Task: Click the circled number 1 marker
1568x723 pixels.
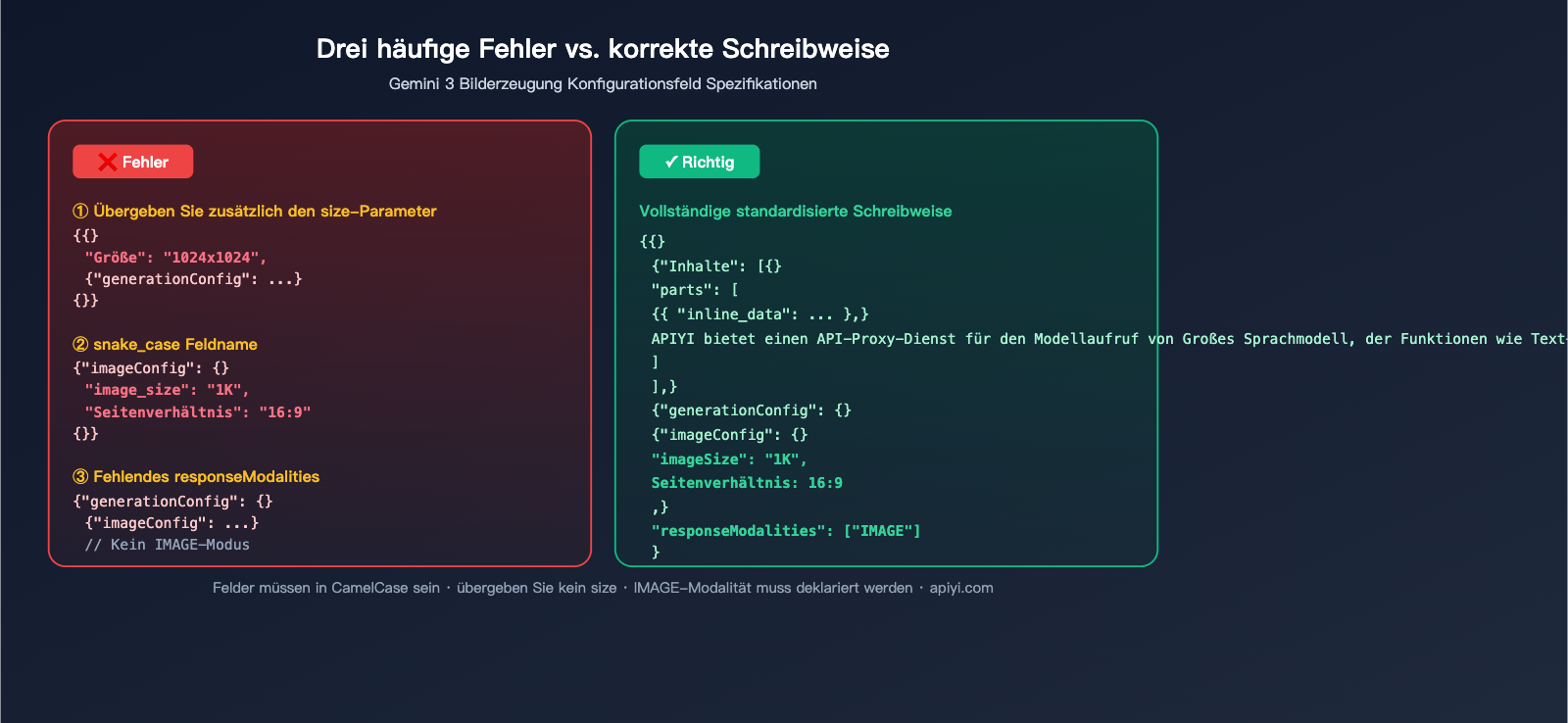Action: pyautogui.click(x=80, y=212)
